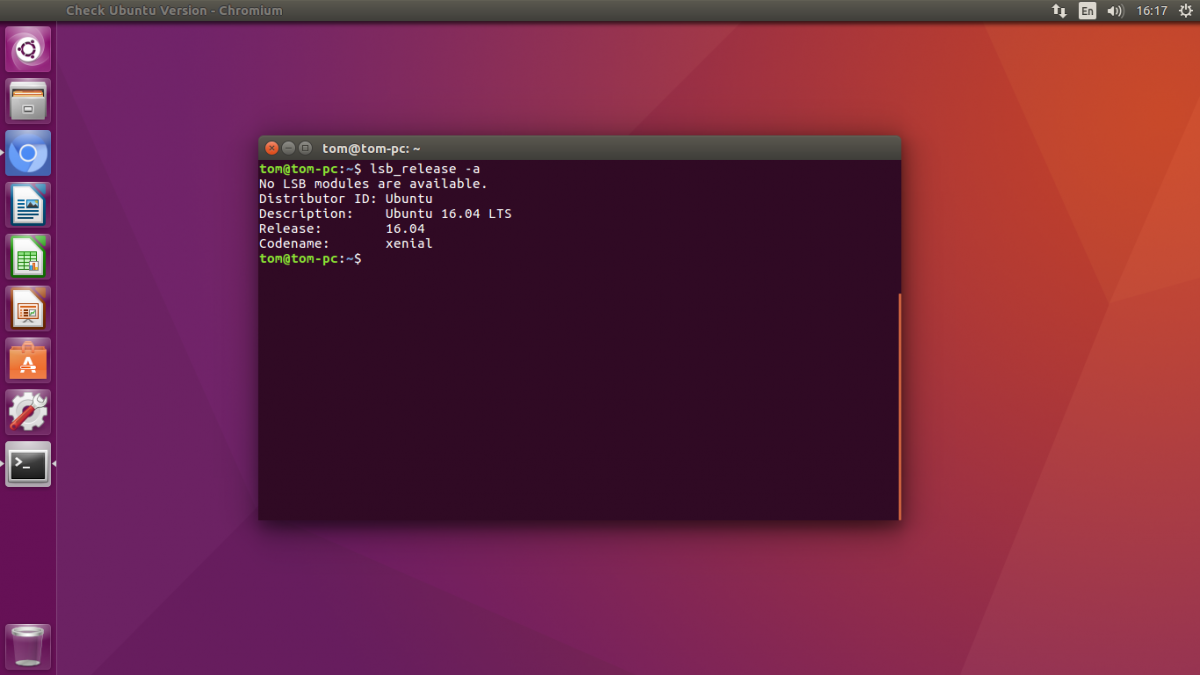1200x675 pixels.
Task: Open the sound volume indicator
Action: point(1116,11)
